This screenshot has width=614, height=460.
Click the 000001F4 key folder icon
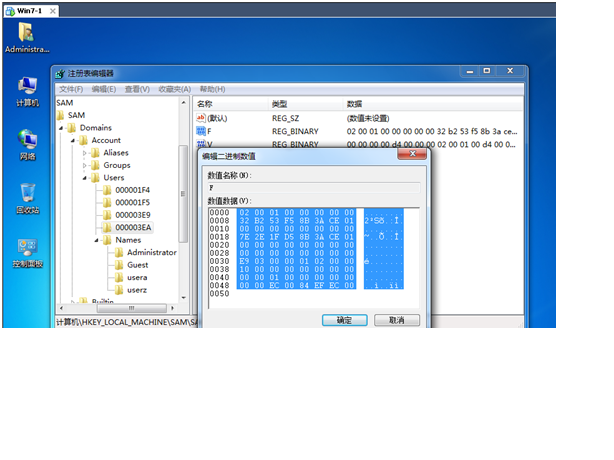[107, 190]
